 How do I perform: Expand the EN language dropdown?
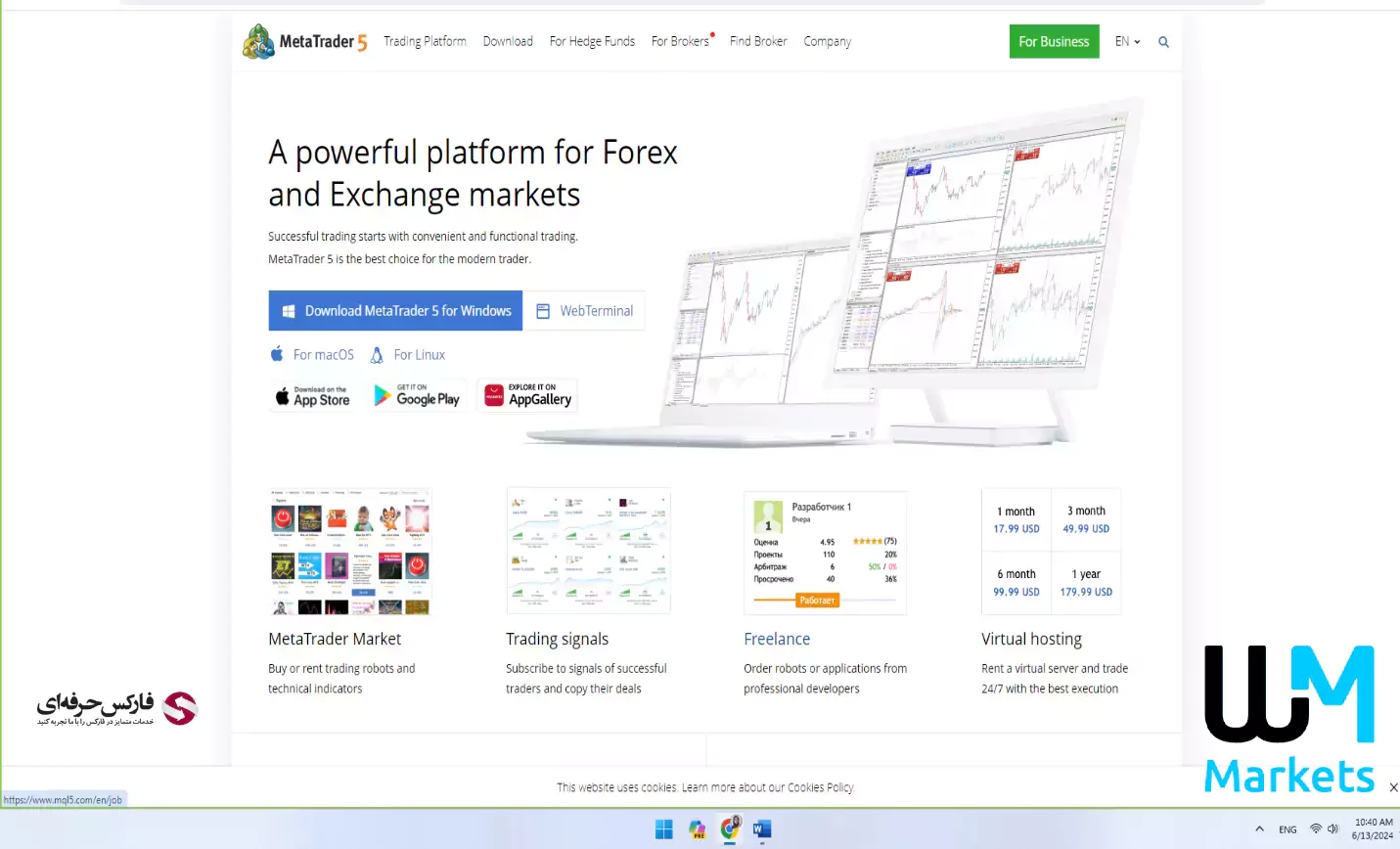coord(1127,41)
